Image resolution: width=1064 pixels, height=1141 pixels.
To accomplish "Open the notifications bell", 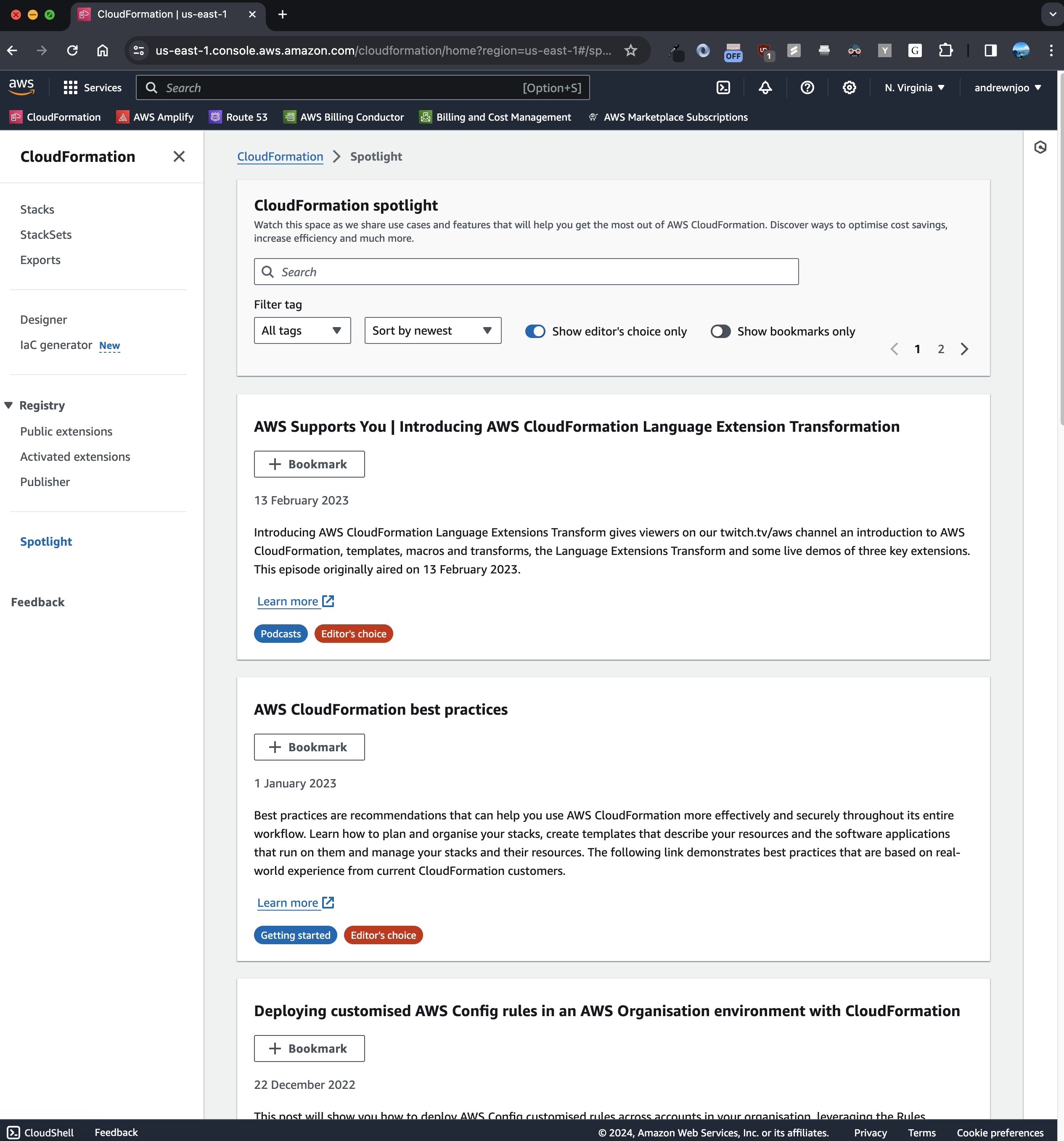I will point(765,87).
